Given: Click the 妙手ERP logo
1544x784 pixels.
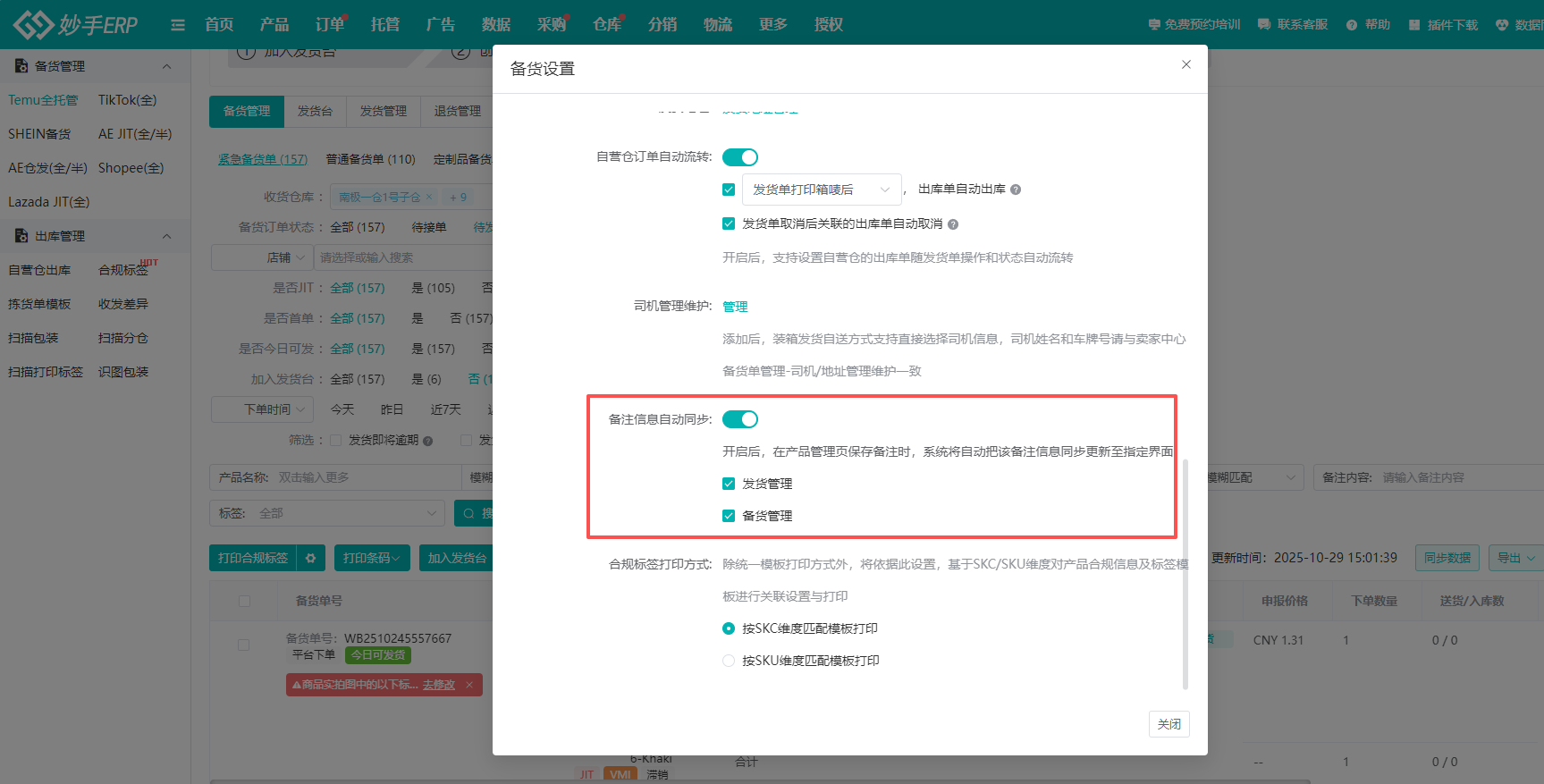Looking at the screenshot, I should pyautogui.click(x=76, y=24).
